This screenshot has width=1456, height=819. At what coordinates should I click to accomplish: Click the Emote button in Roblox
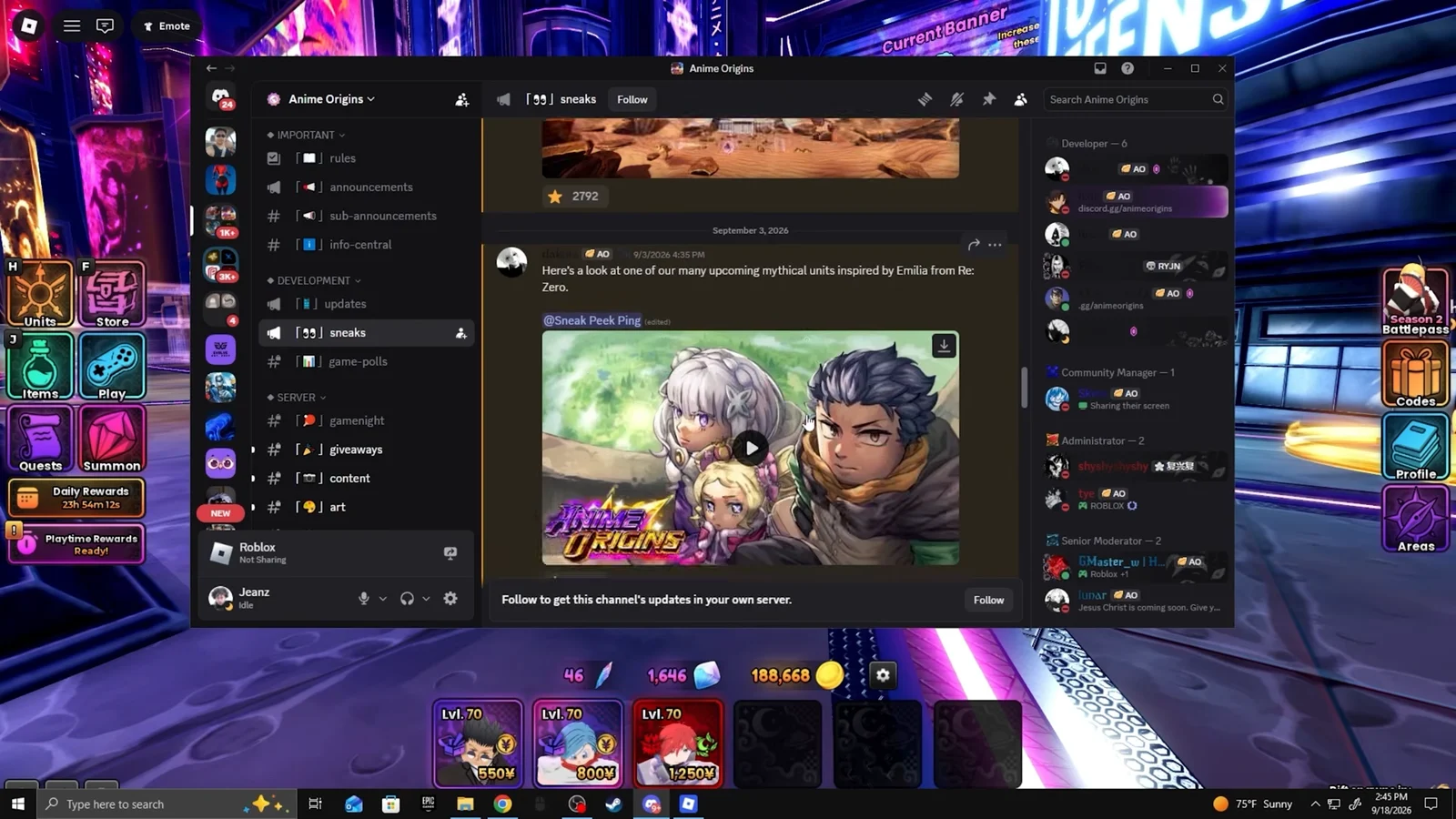167,25
